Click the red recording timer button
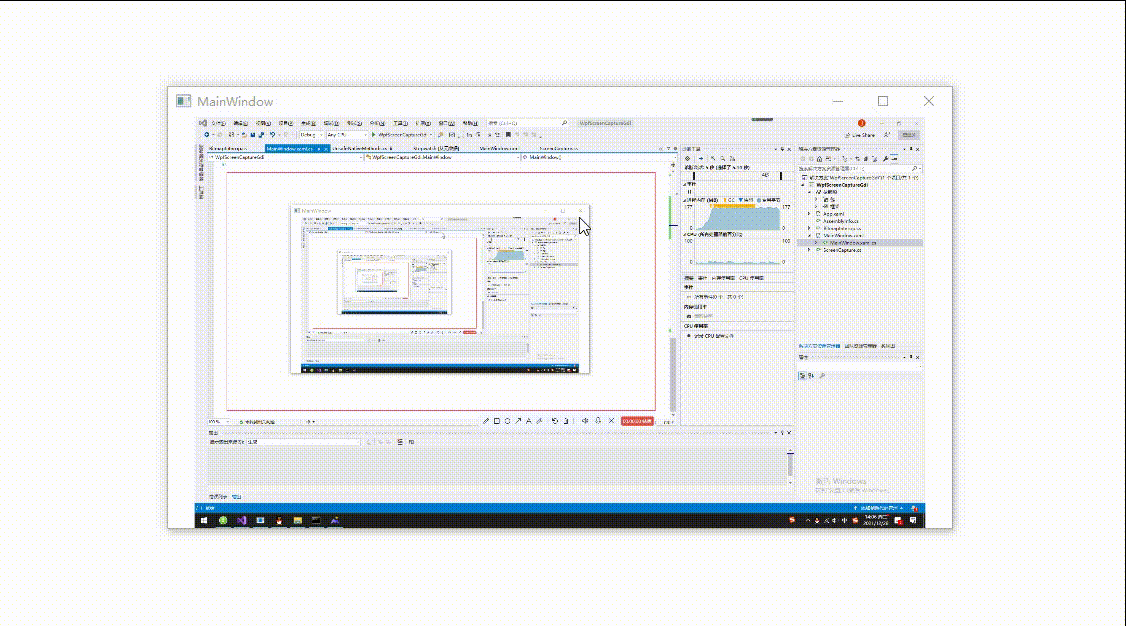This screenshot has width=1126, height=626. pos(637,421)
